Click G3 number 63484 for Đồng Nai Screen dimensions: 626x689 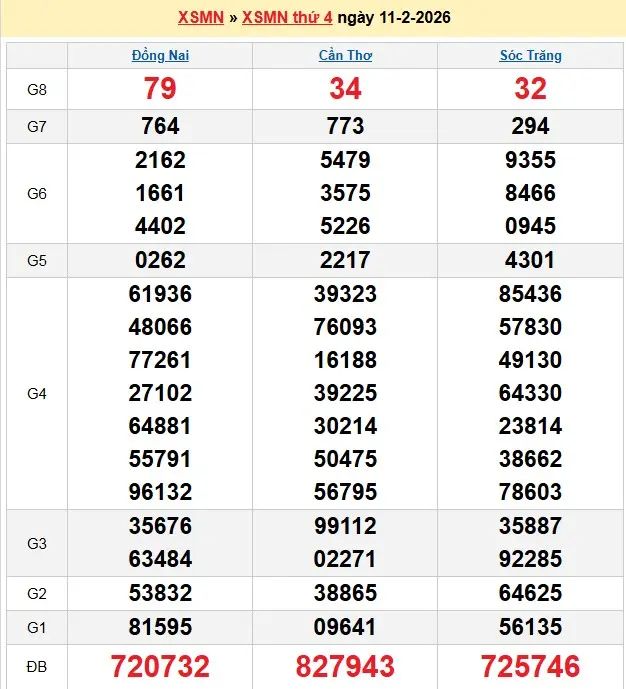[160, 560]
